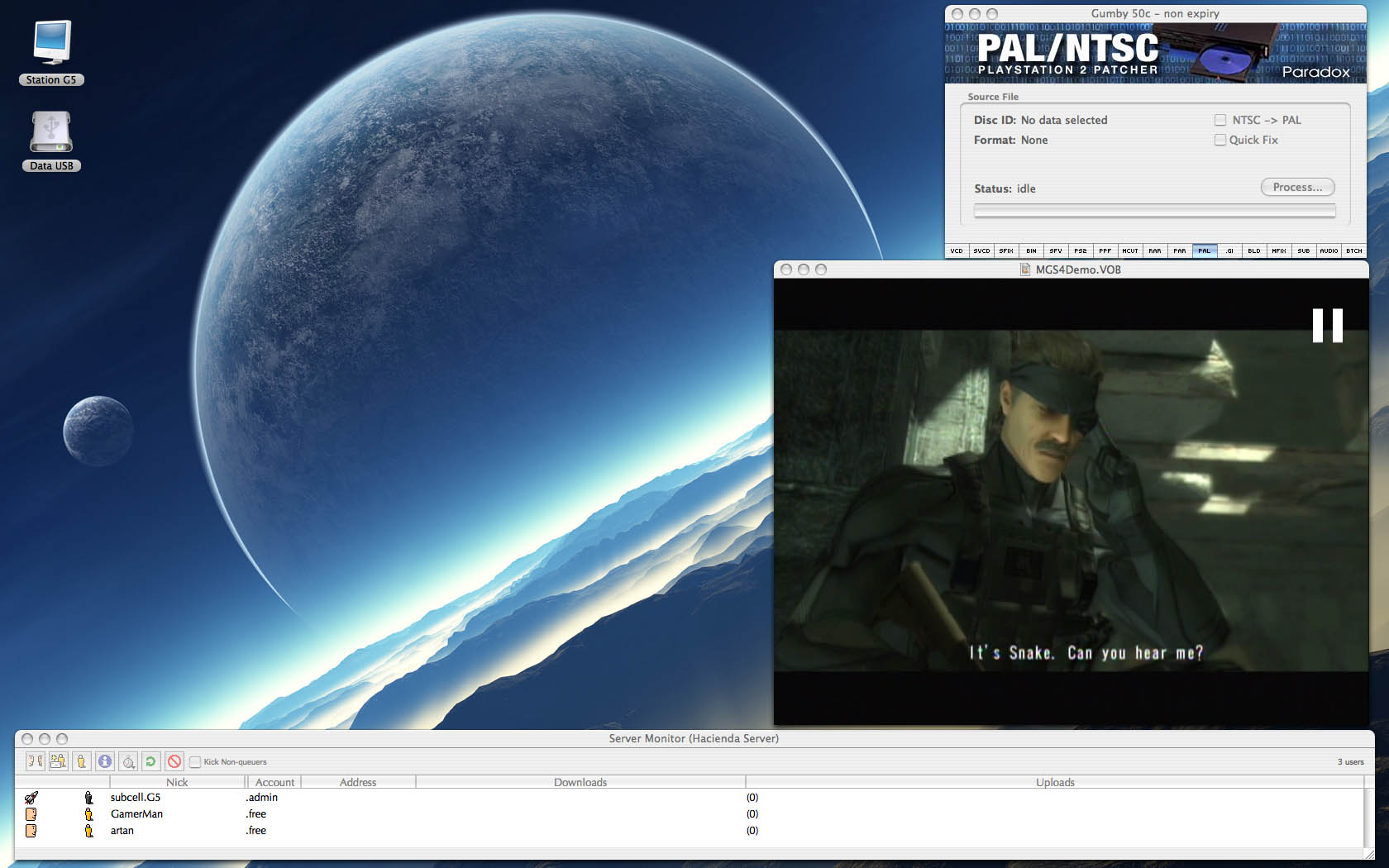Click the pause indicator on the MGS4Demo video

tap(1327, 326)
